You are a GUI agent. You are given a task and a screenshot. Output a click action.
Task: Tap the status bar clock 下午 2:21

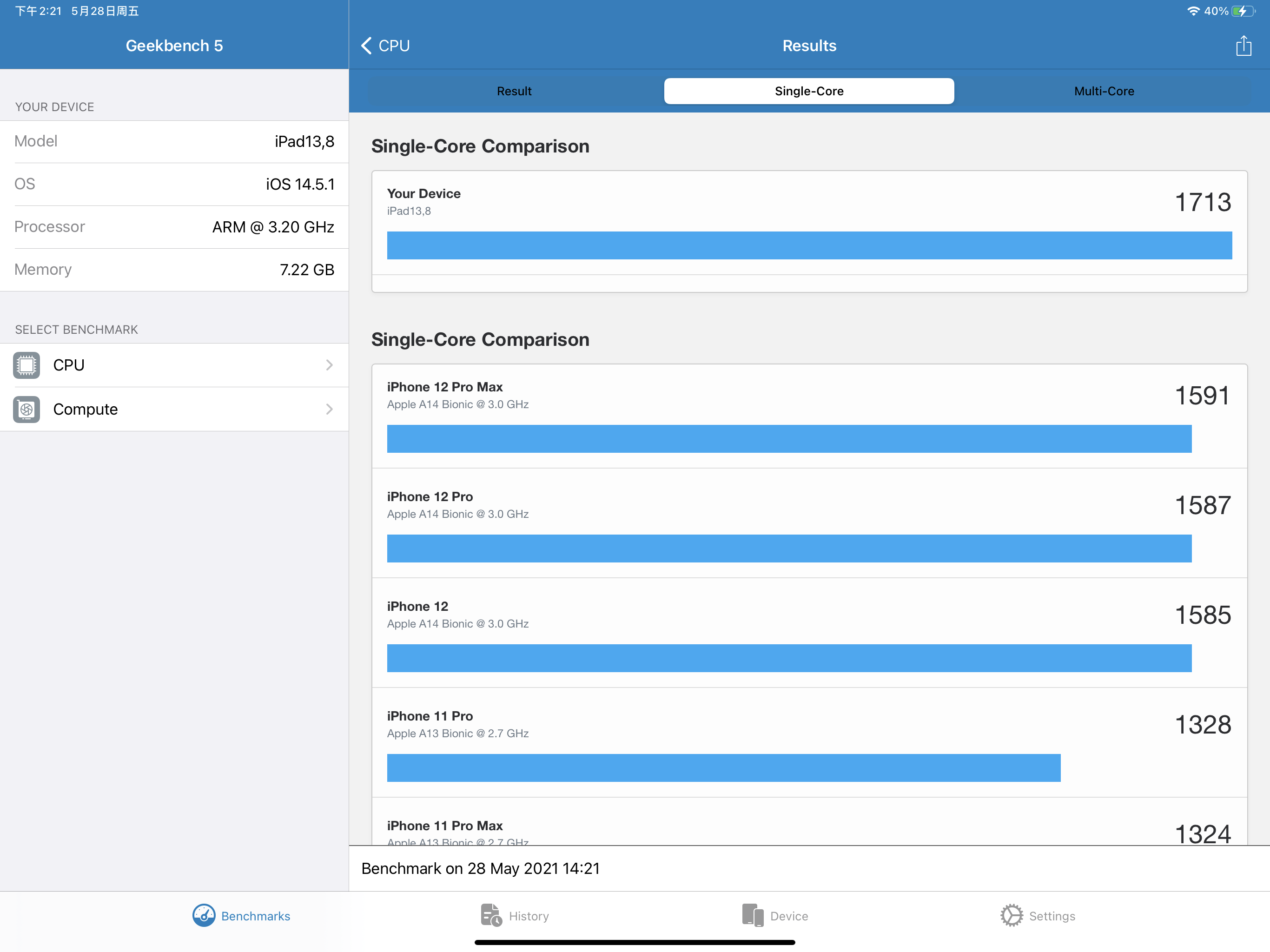pos(38,11)
